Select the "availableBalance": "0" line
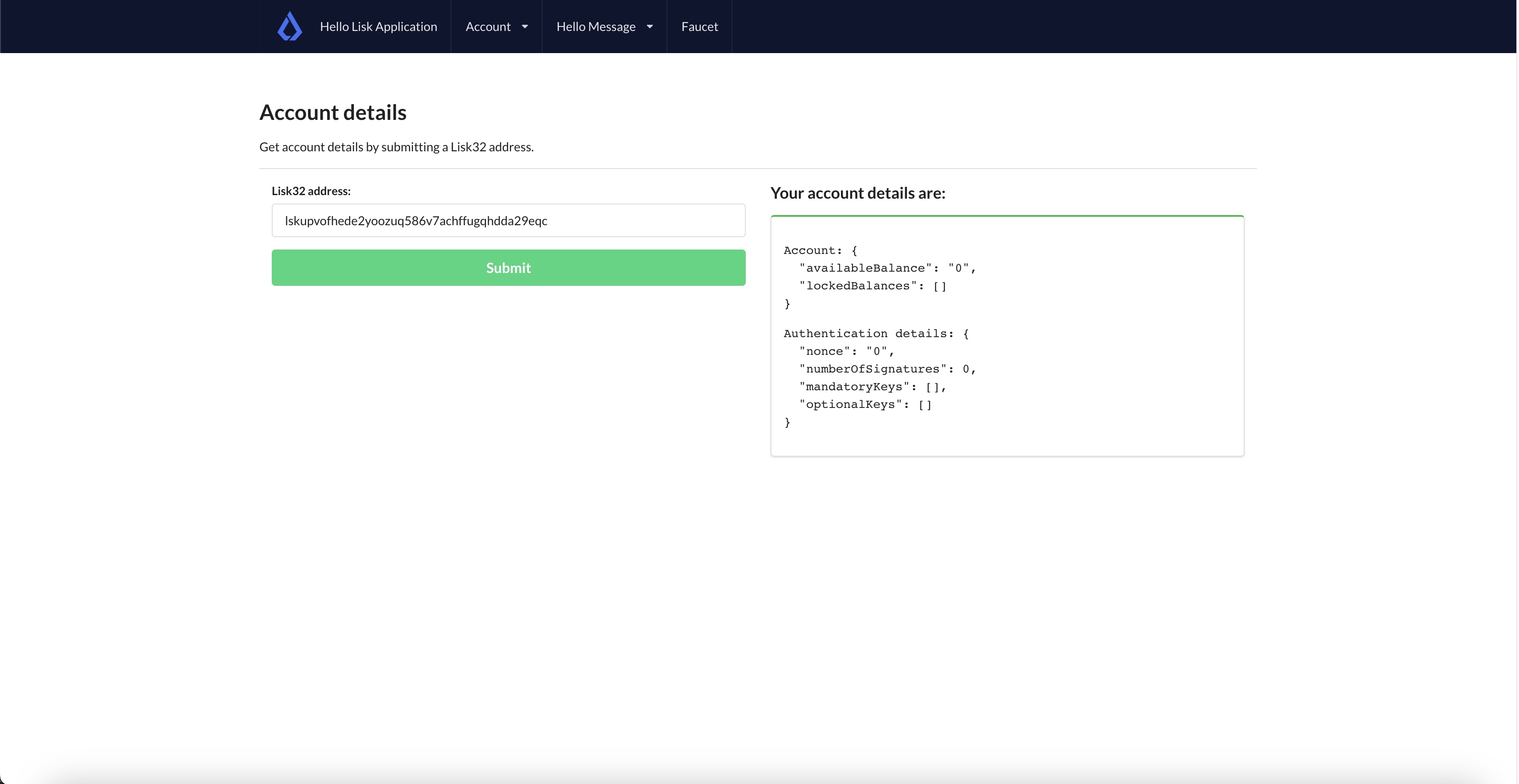Viewport: 1519px width, 784px height. click(887, 268)
